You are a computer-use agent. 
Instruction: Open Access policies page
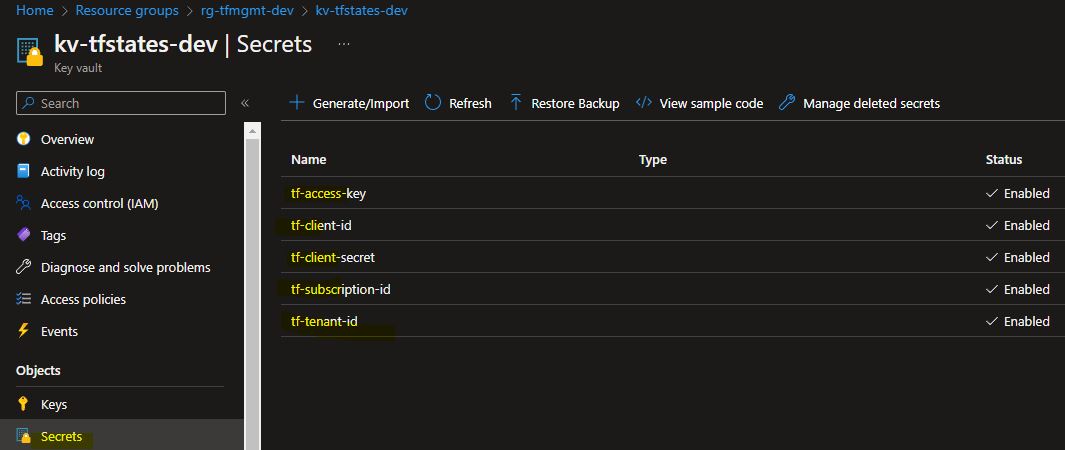coord(84,299)
